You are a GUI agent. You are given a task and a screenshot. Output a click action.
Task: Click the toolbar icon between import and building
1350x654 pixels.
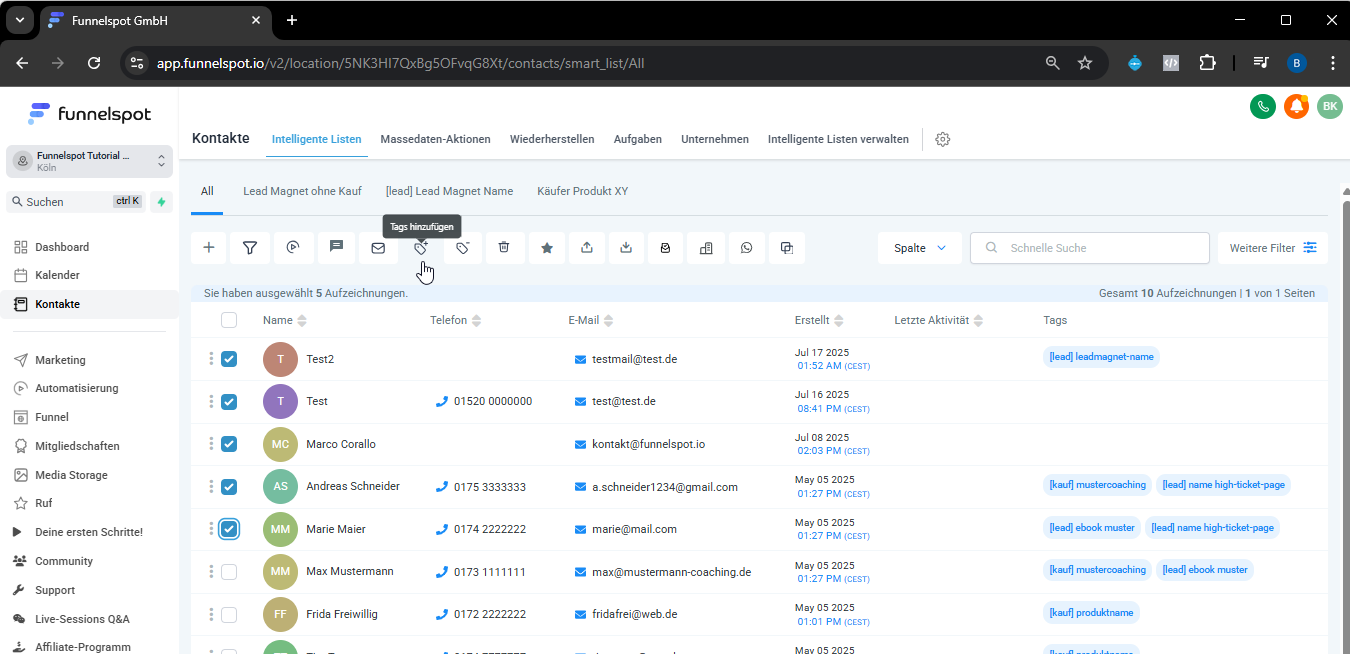point(666,248)
